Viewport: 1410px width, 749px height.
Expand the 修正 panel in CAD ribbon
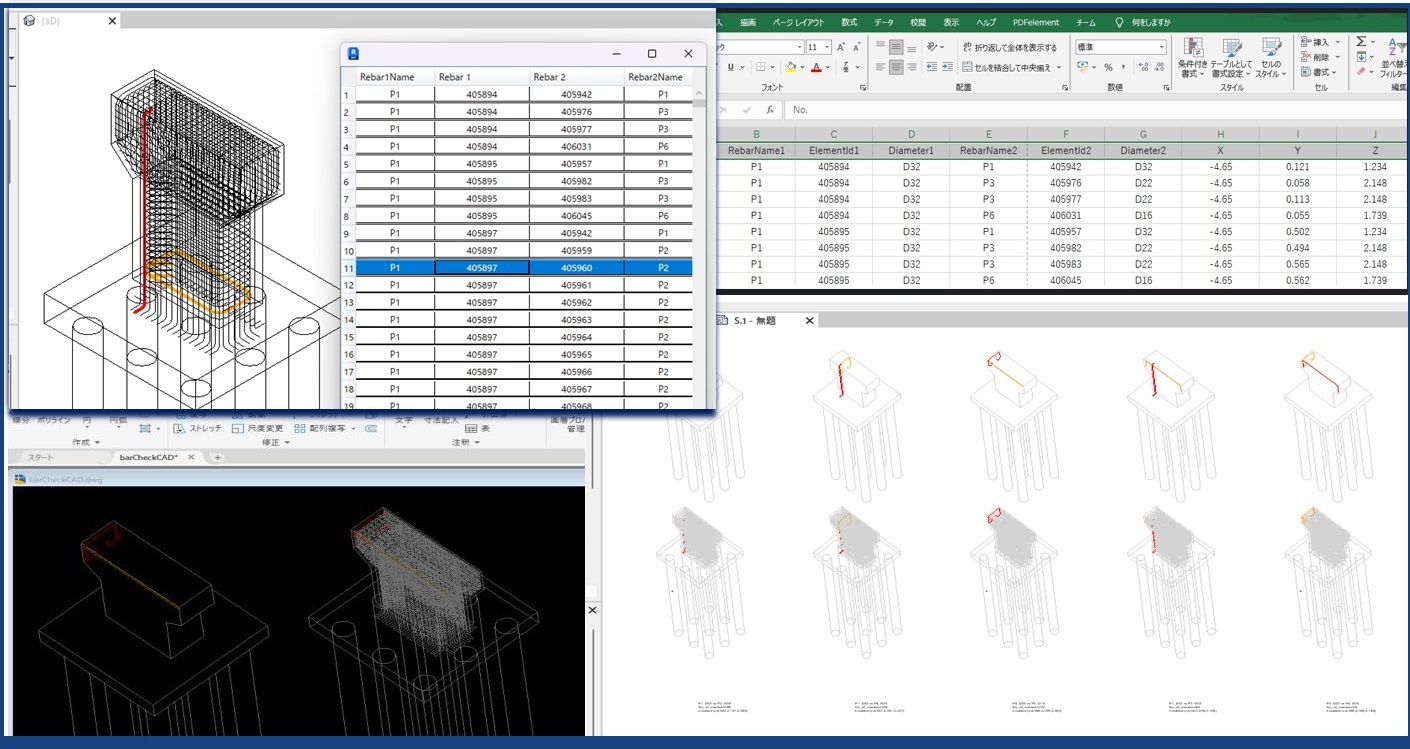pos(274,442)
